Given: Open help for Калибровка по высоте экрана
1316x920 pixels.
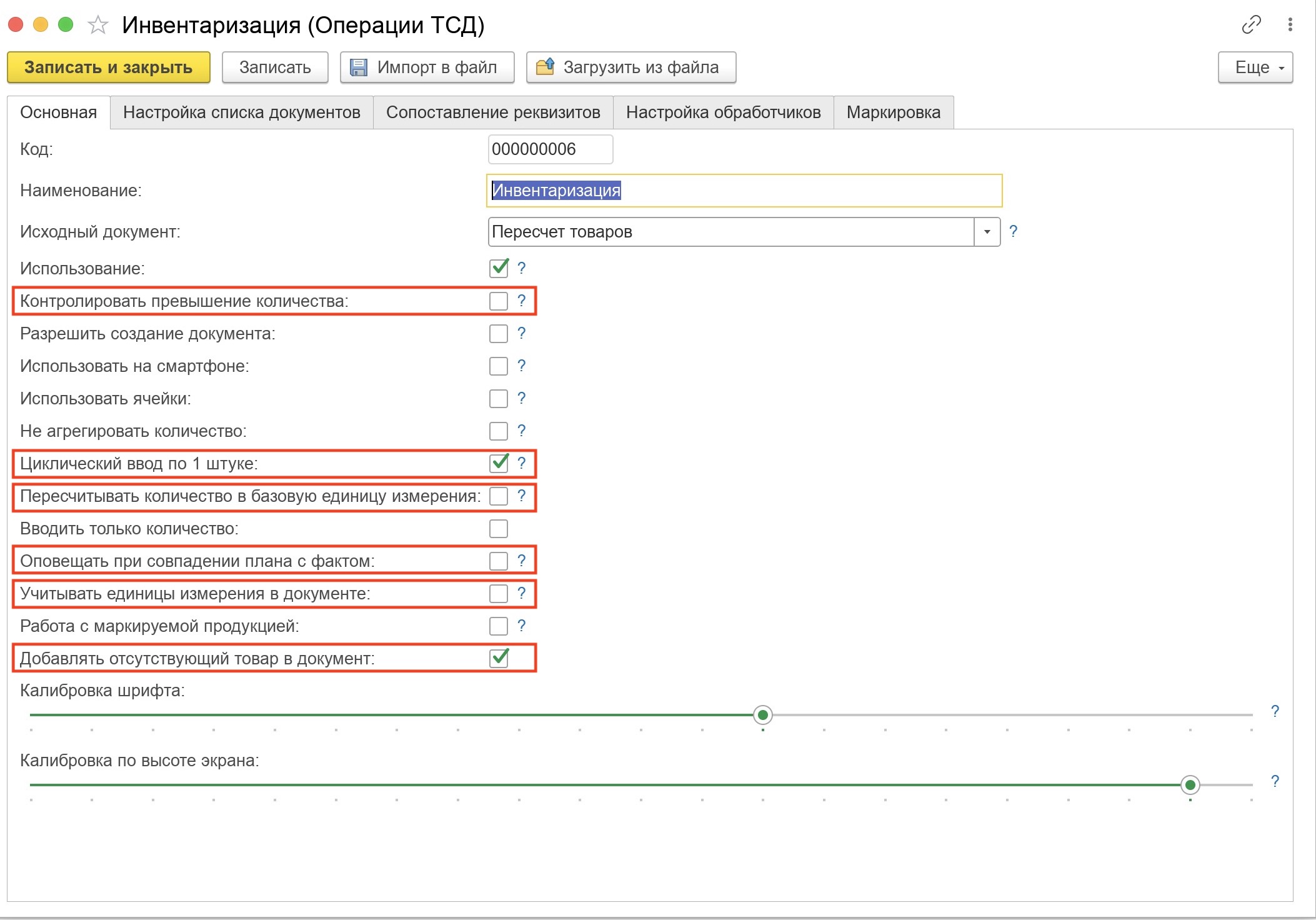Looking at the screenshot, I should 1275,781.
